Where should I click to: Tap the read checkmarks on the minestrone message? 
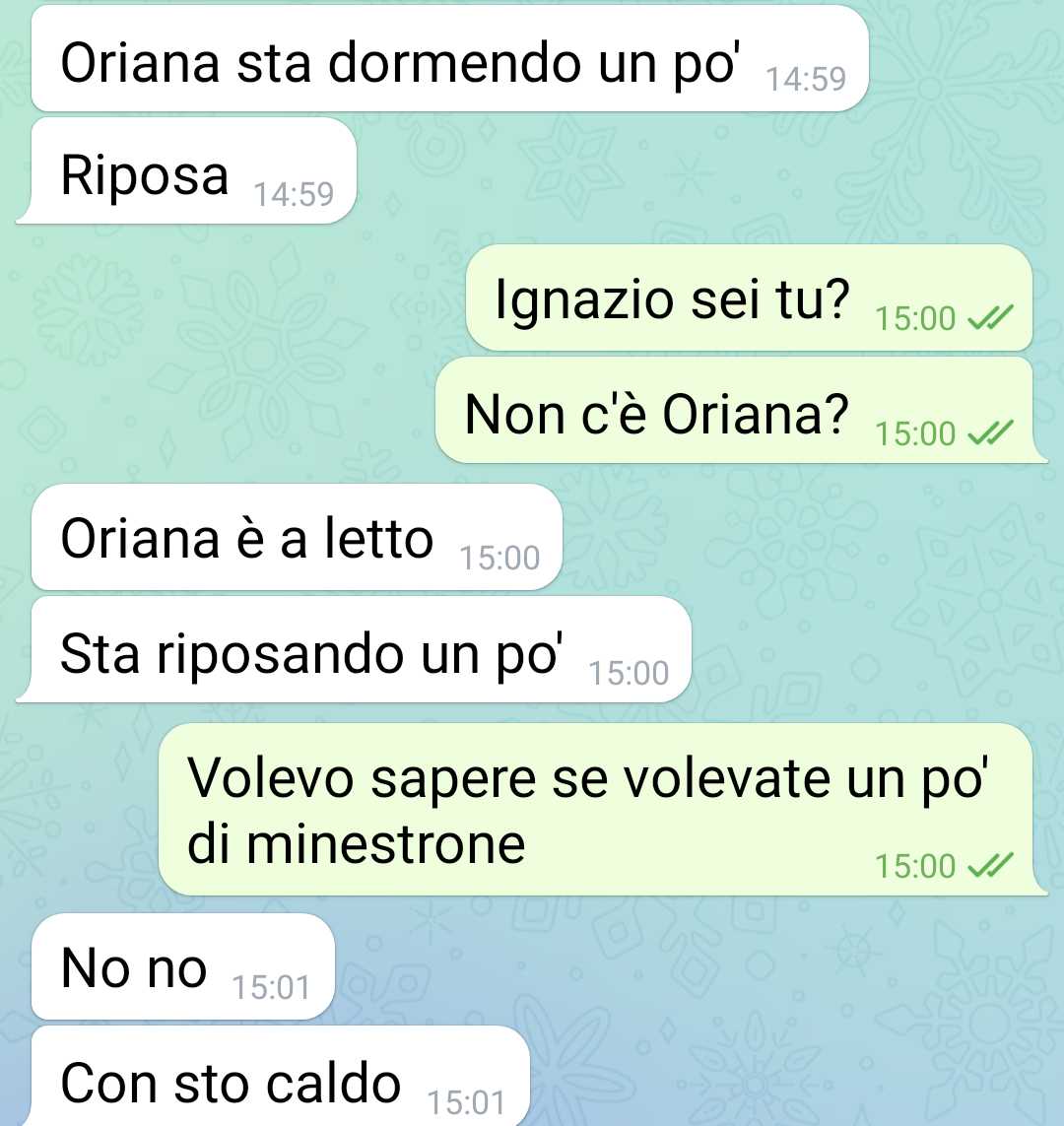pos(990,865)
